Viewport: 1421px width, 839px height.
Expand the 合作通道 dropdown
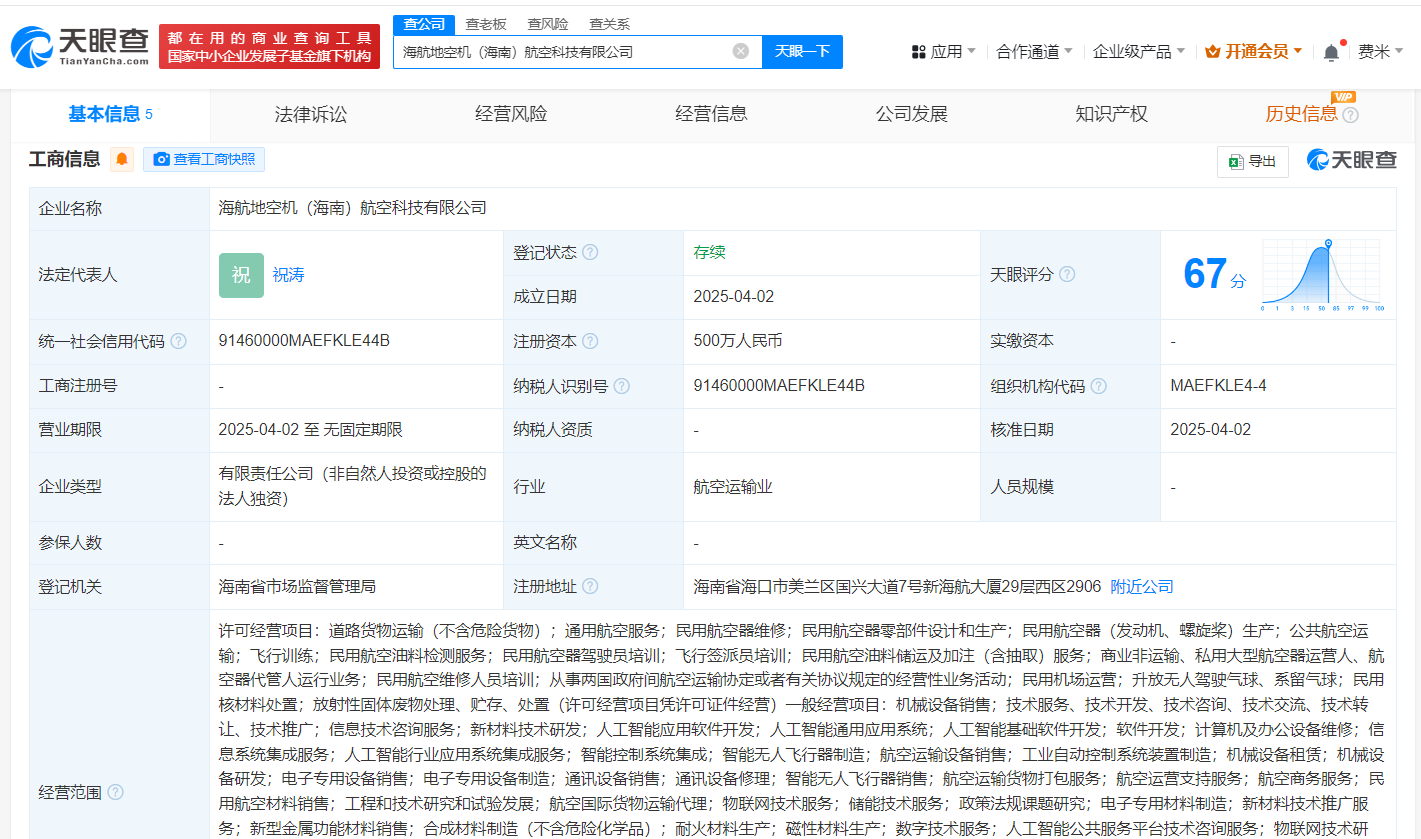click(1034, 52)
